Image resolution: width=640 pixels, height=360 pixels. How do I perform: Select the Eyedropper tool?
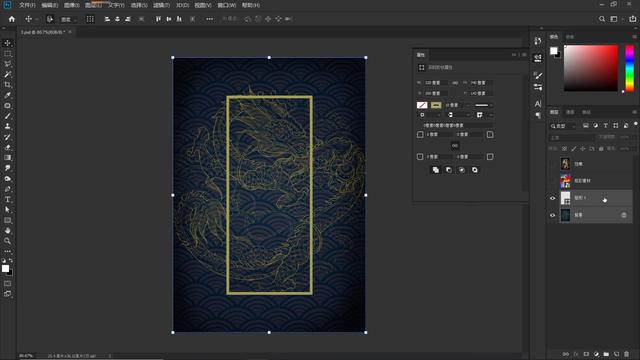point(7,95)
